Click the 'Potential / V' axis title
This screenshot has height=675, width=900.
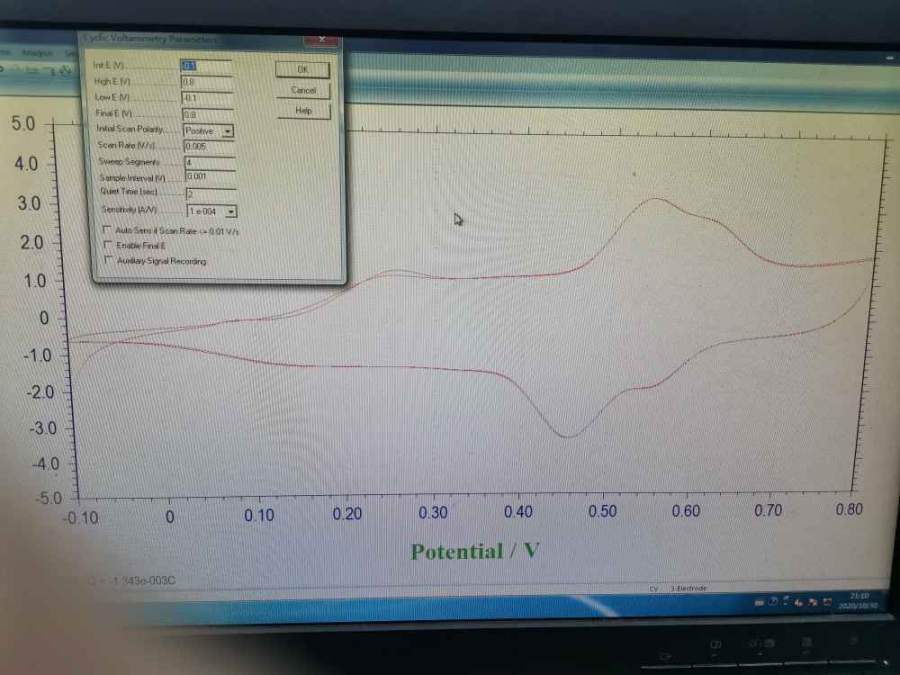[x=475, y=552]
